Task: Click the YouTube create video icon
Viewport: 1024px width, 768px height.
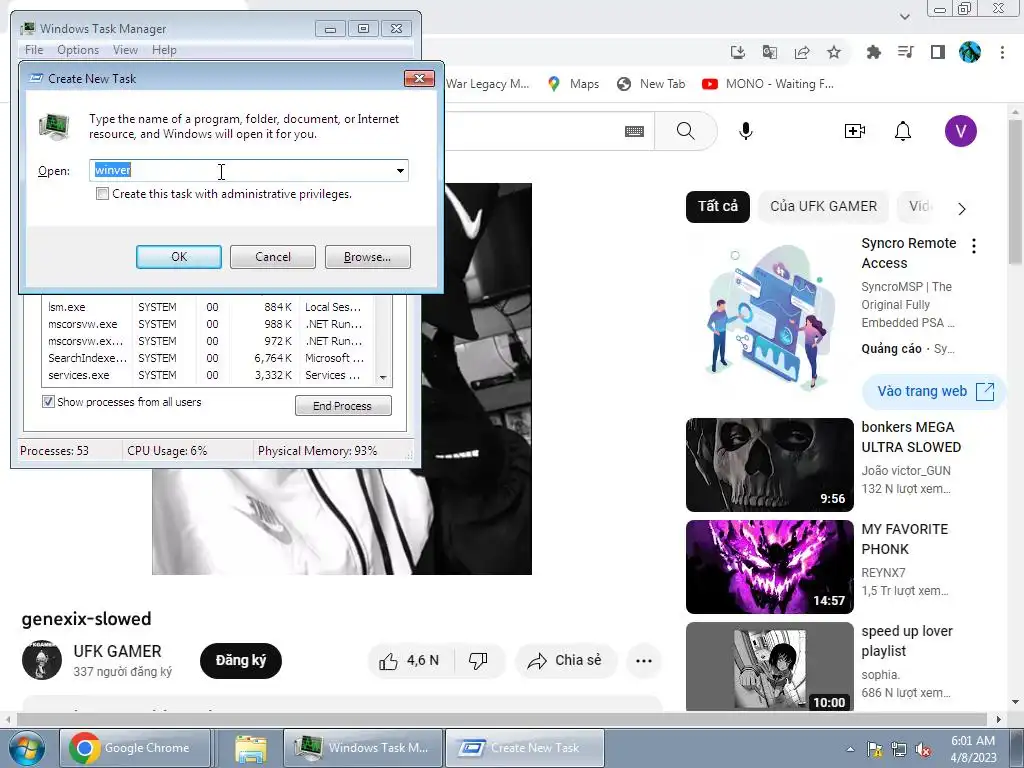Action: (854, 131)
